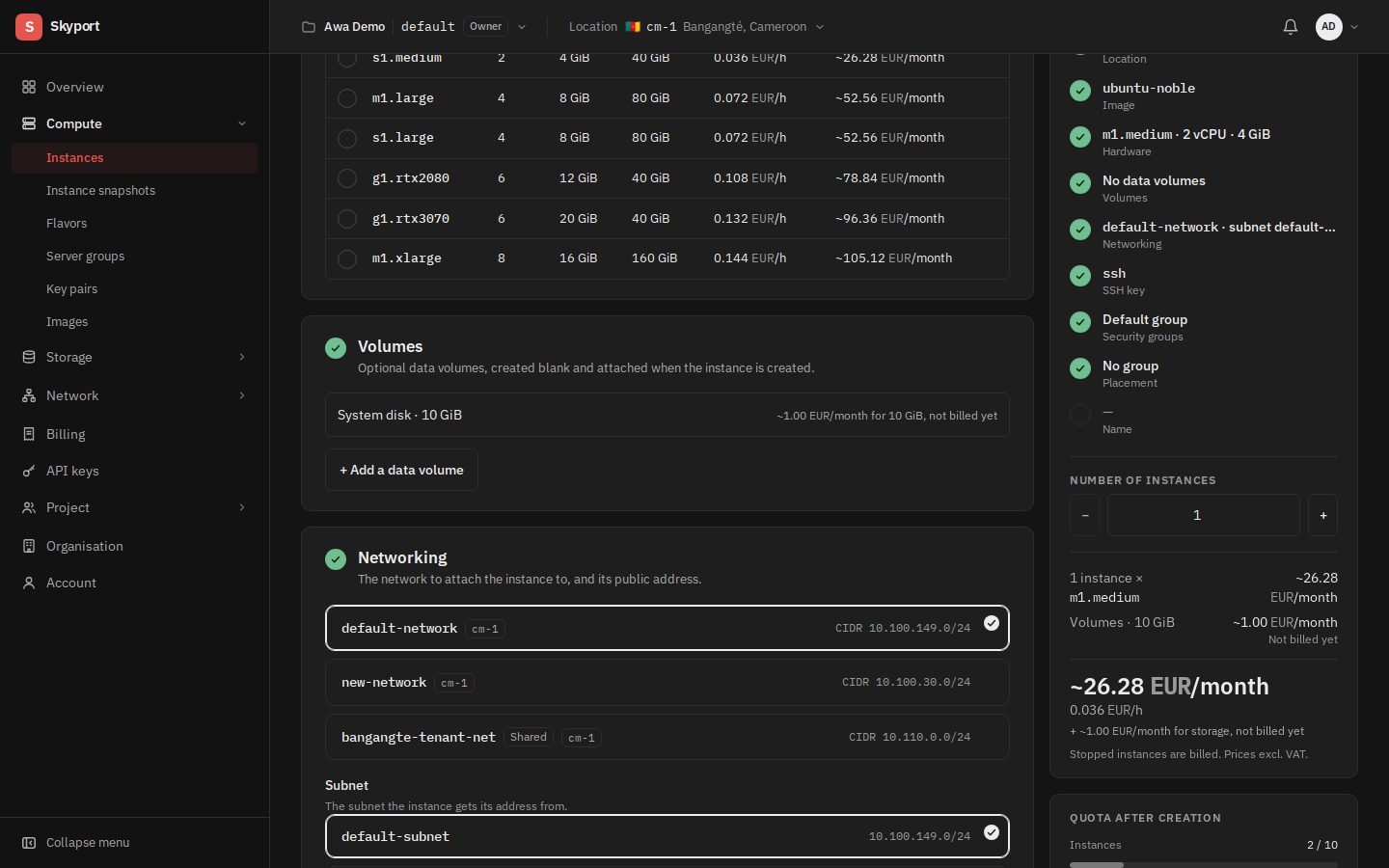Click the Instances quota progress bar

(1204, 864)
